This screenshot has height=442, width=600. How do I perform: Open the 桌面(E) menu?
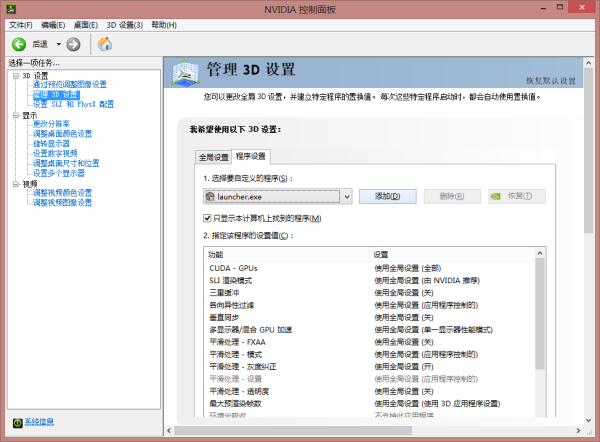(x=86, y=25)
